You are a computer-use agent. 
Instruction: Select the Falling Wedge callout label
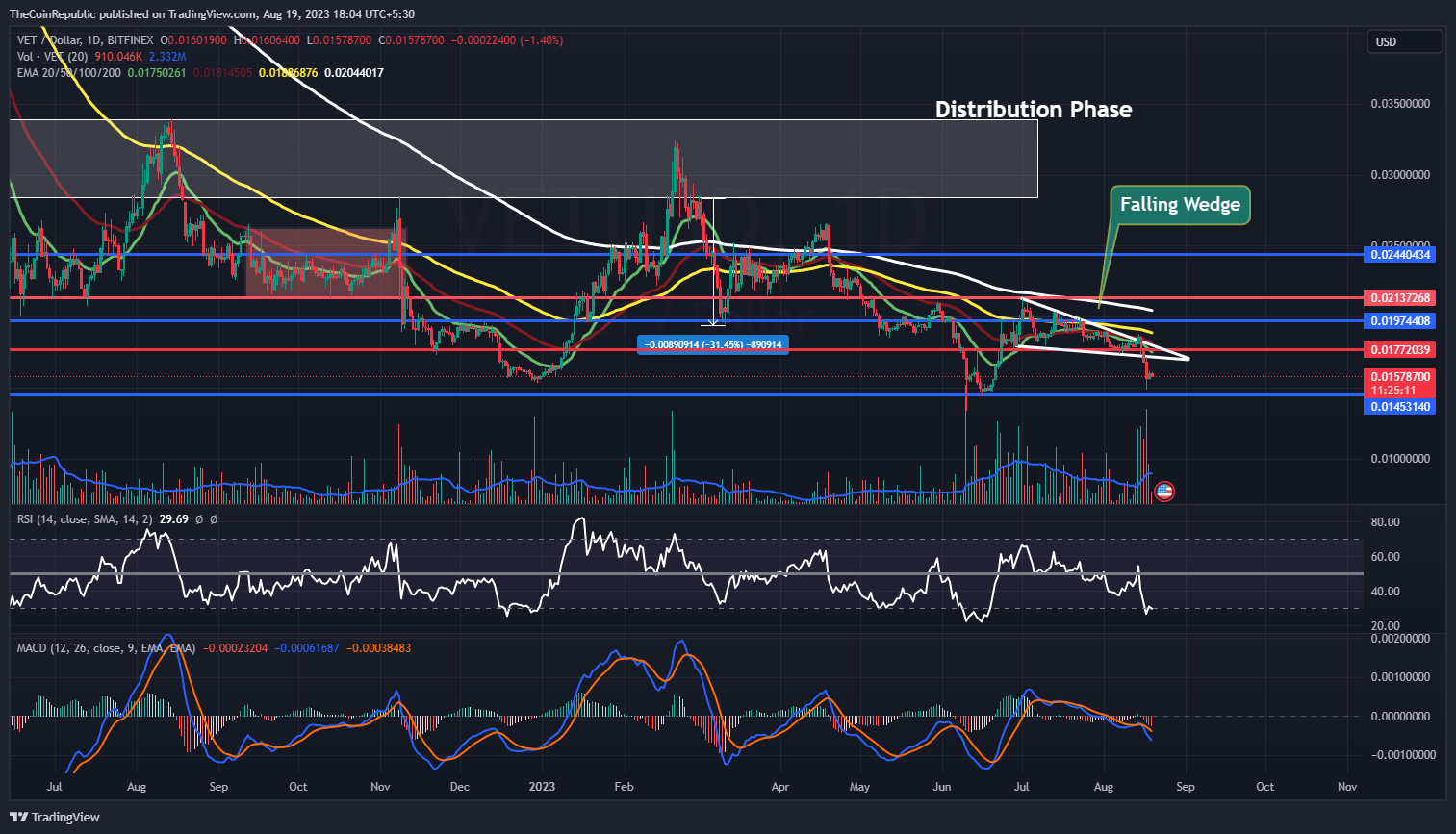click(x=1180, y=205)
